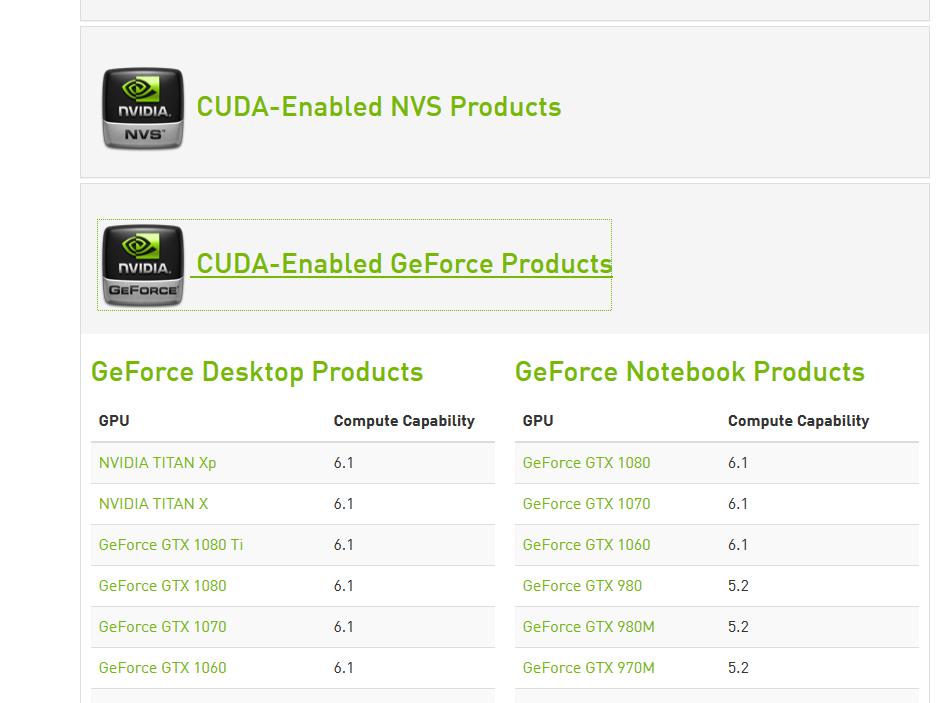Open NVIDIA TITAN Xp desktop link

[x=157, y=463]
